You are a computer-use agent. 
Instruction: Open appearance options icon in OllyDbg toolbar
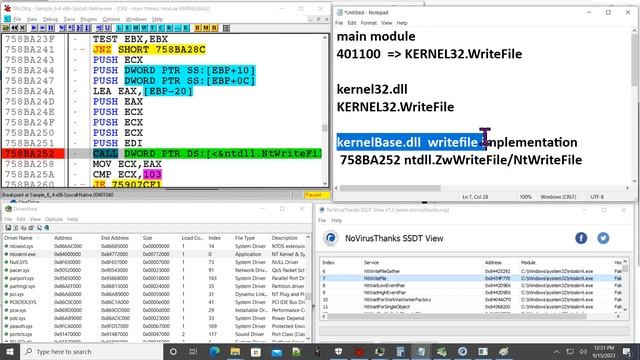click(x=226, y=28)
